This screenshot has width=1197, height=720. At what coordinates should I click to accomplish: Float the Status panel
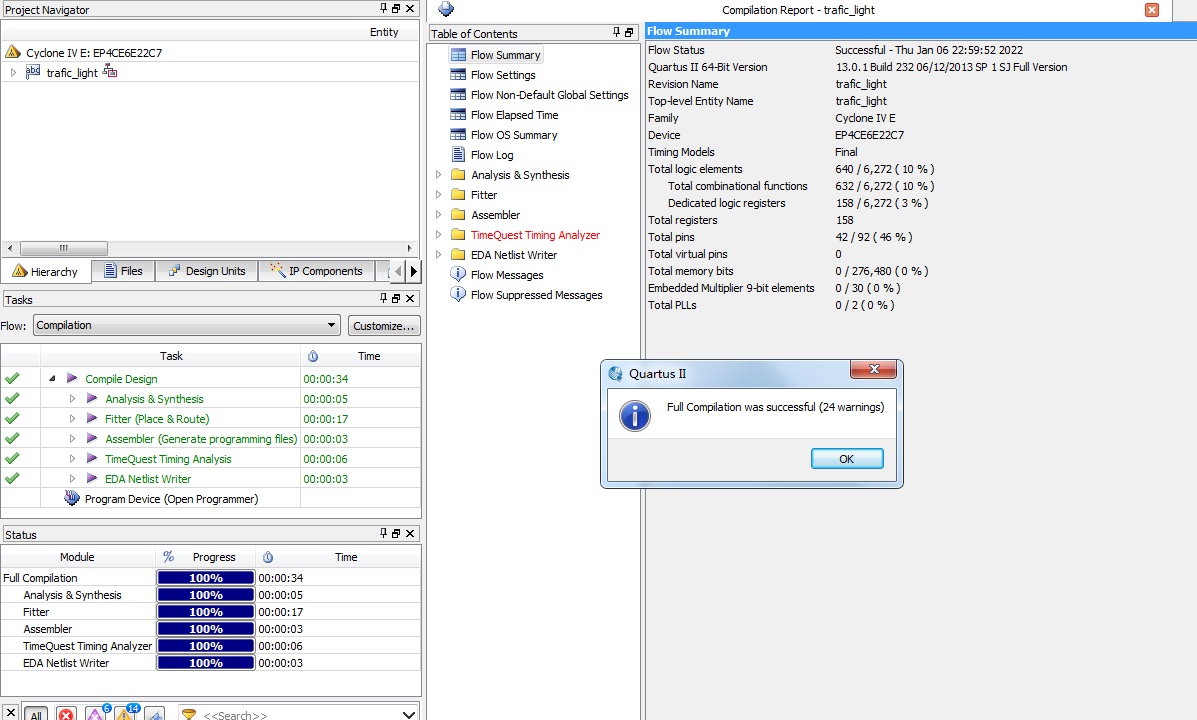pos(396,533)
